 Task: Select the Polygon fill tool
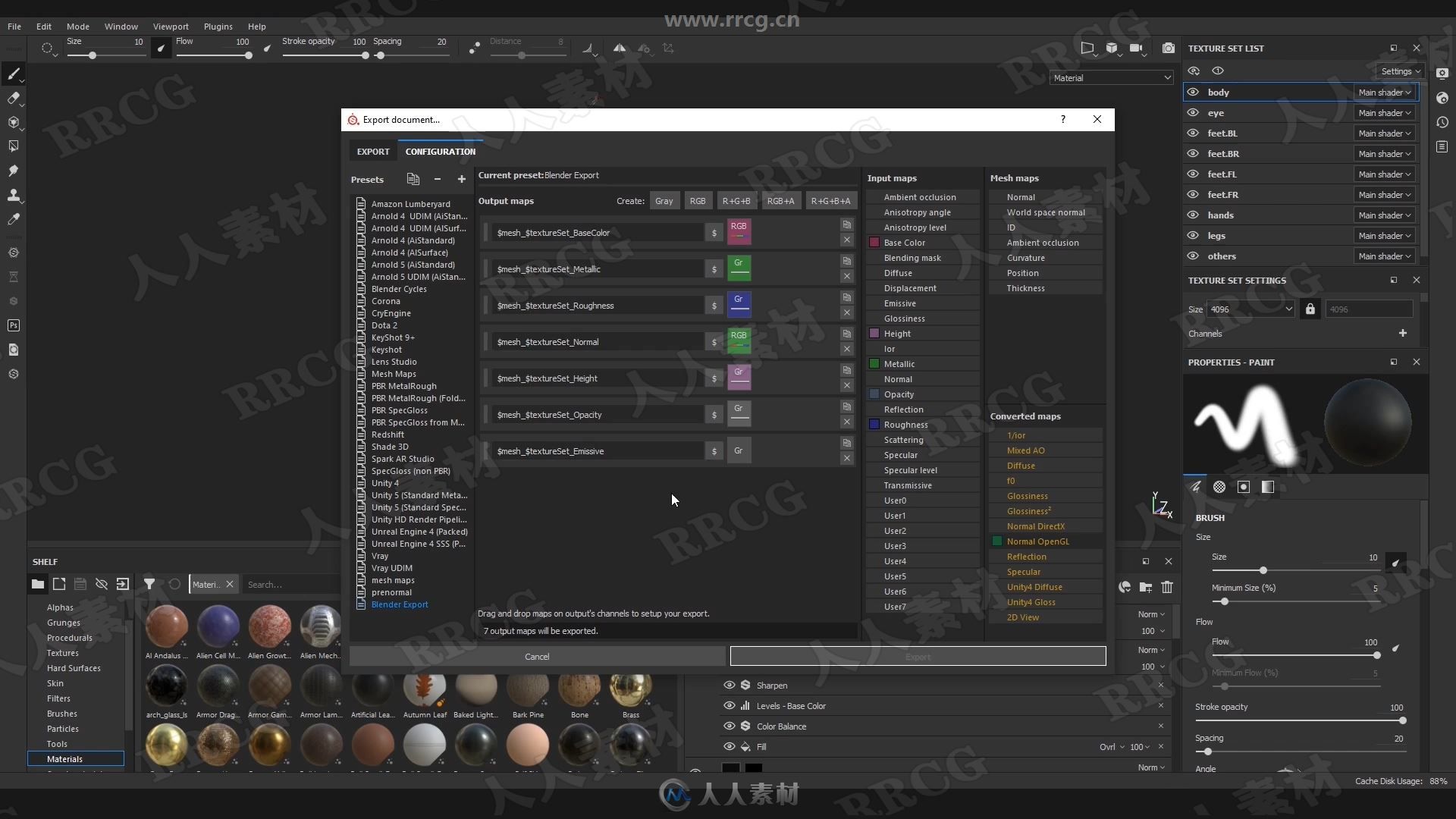click(x=13, y=146)
